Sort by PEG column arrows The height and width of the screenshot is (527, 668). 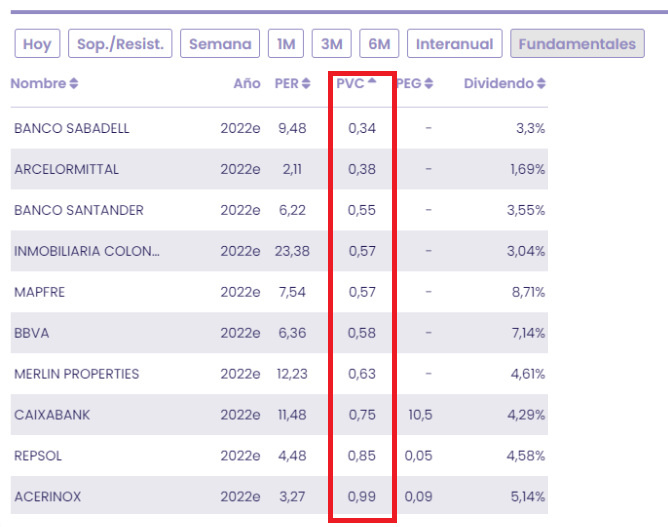(429, 84)
